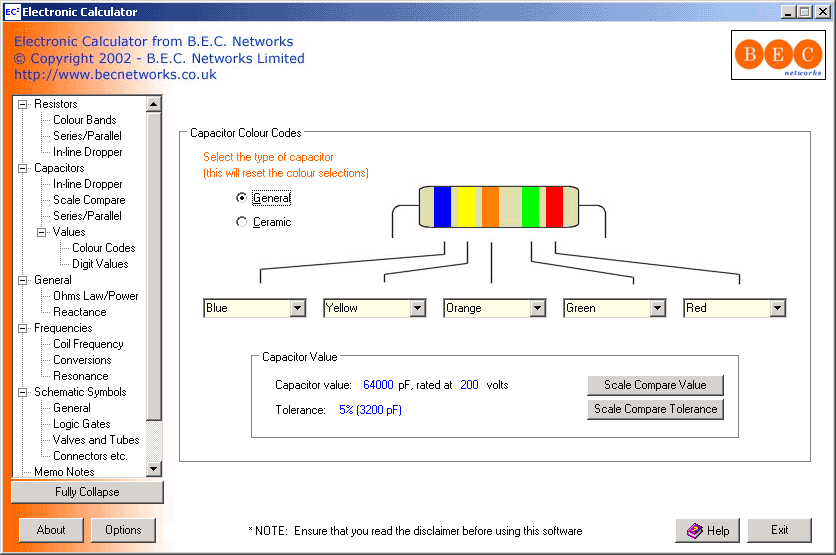The width and height of the screenshot is (836, 555).
Task: Open the Green colour band dropdown
Action: (x=657, y=308)
